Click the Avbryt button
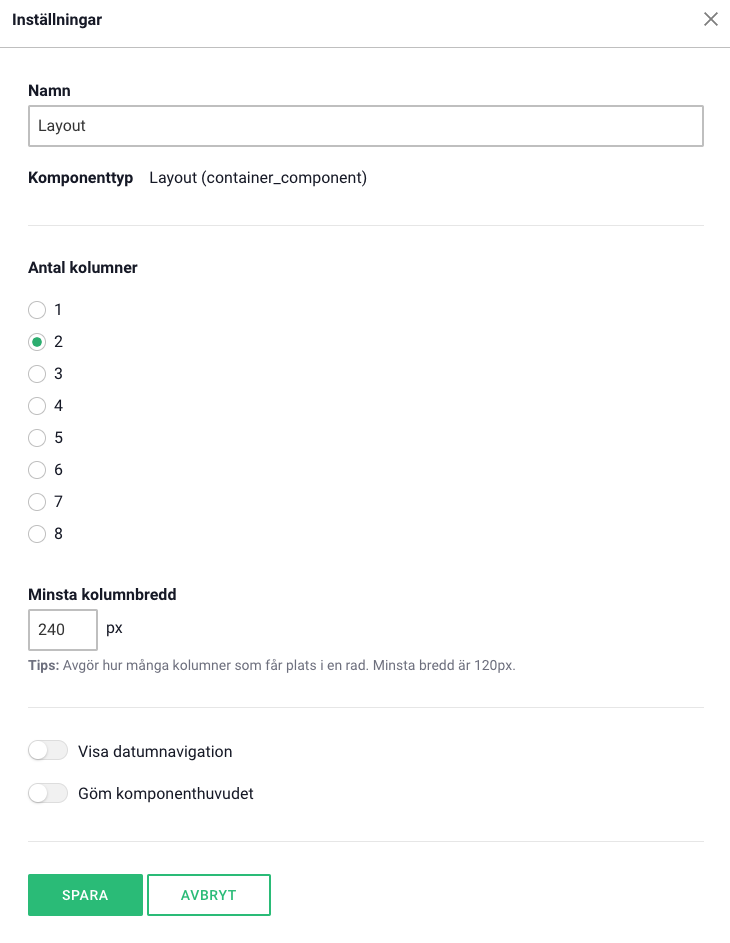This screenshot has height=943, width=730. (209, 895)
